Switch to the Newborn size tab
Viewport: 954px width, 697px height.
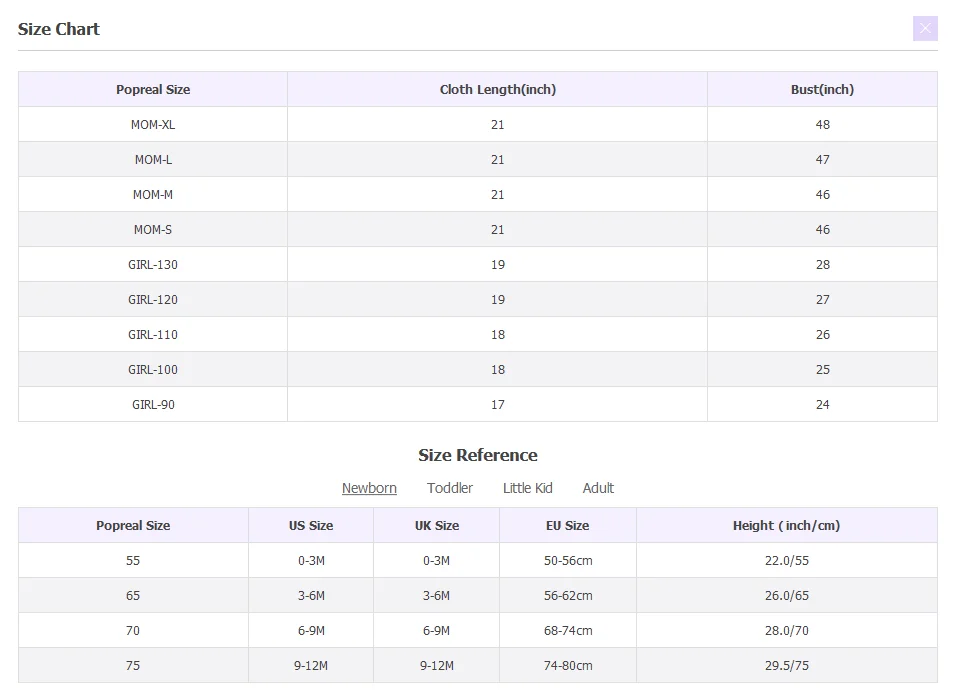[x=369, y=488]
